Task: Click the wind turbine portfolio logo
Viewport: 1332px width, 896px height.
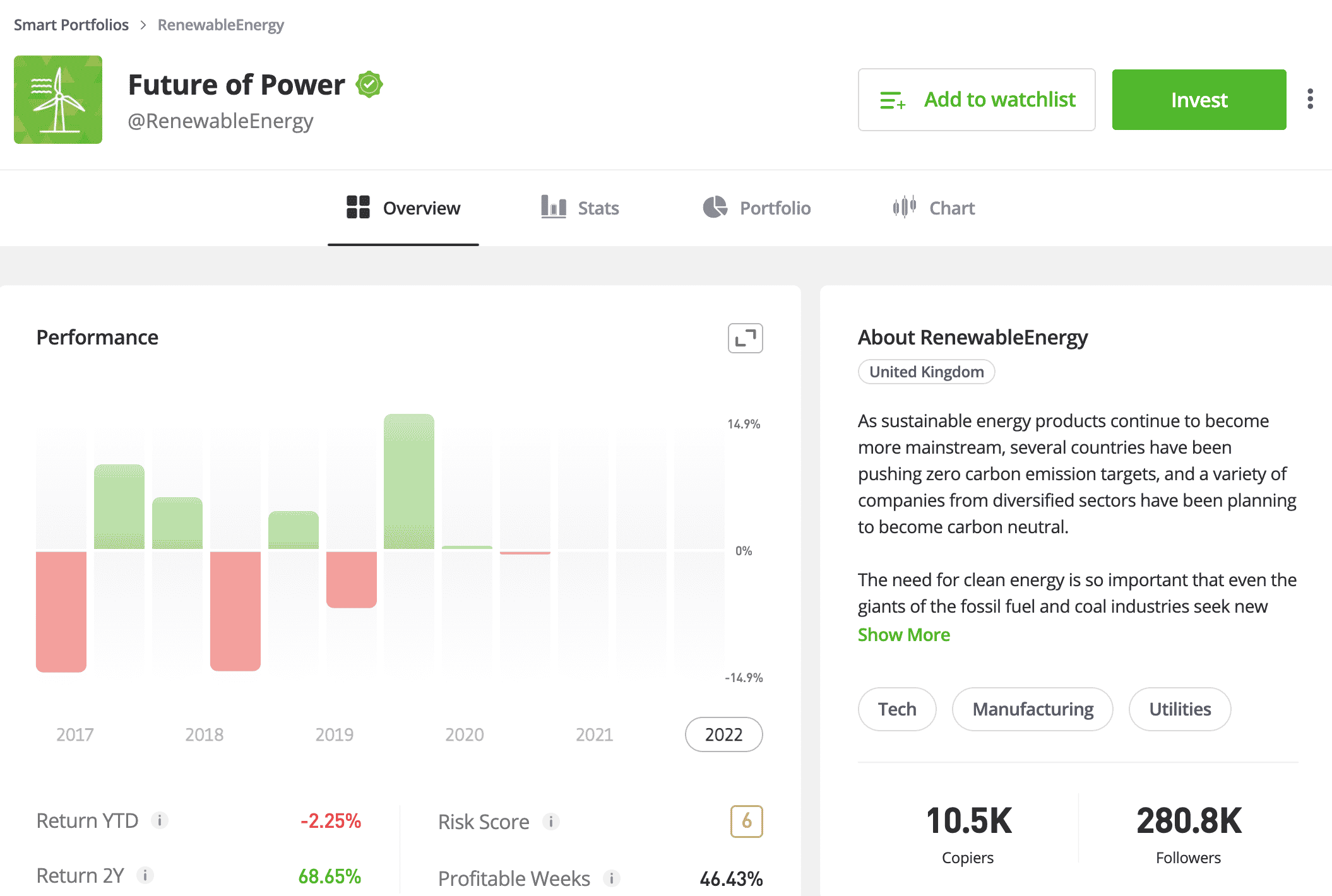Action: coord(58,100)
